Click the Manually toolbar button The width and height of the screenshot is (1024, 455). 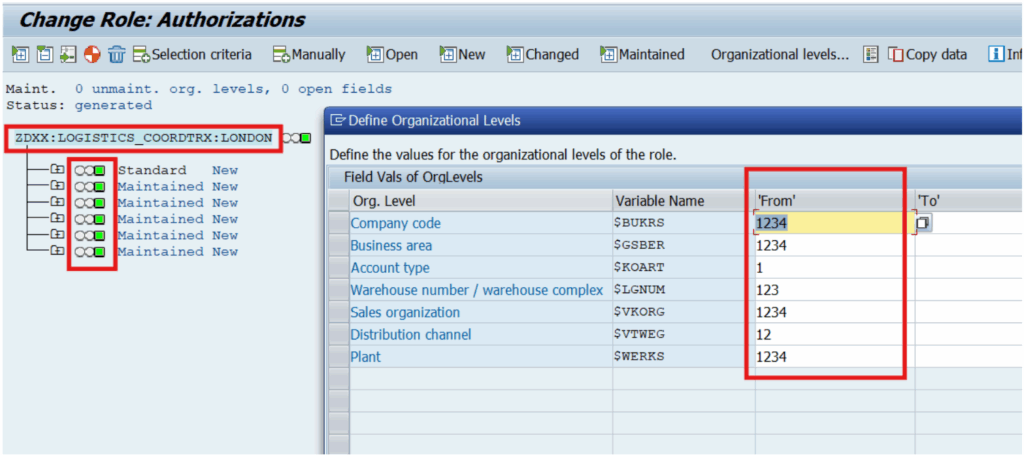[x=309, y=55]
